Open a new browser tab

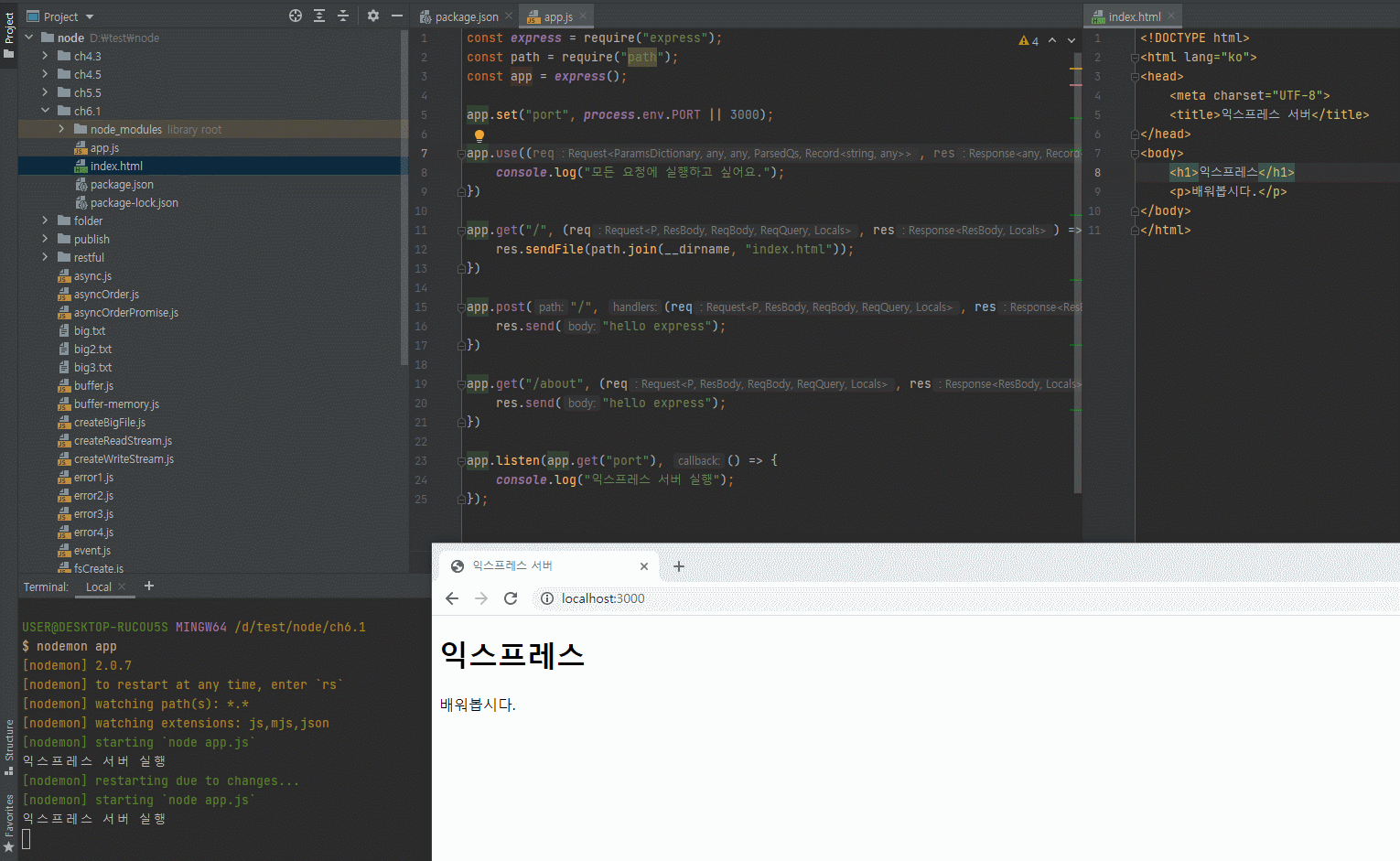click(x=679, y=566)
